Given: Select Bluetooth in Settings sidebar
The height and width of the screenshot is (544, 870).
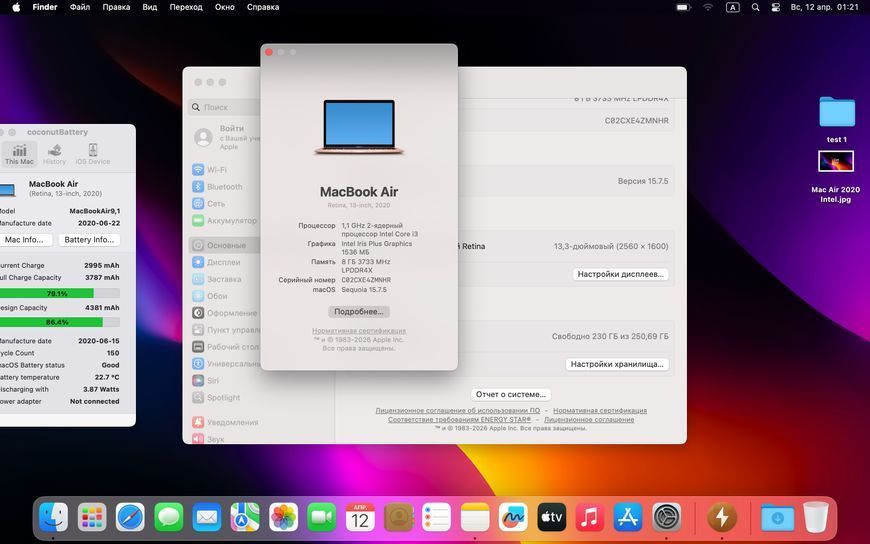Looking at the screenshot, I should coord(225,187).
